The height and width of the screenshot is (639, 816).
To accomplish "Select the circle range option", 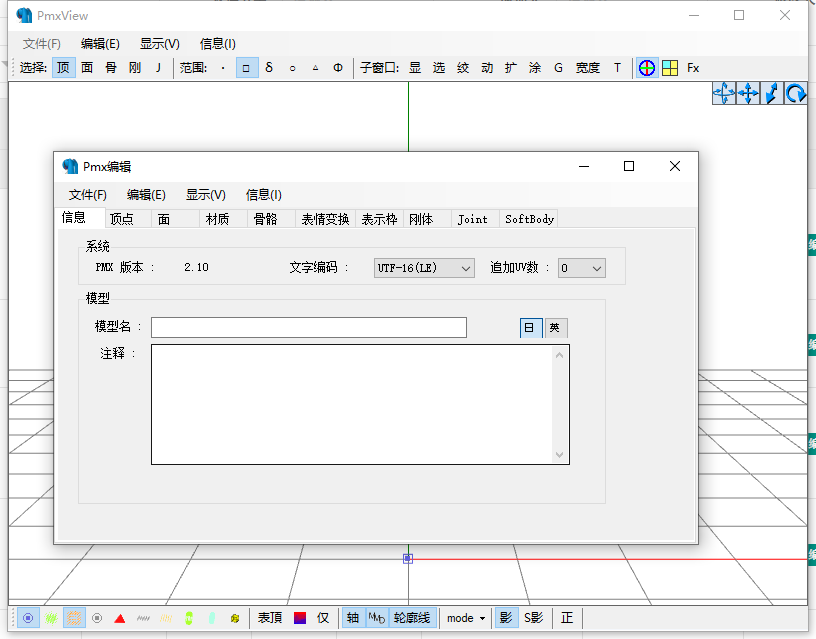I will click(292, 68).
